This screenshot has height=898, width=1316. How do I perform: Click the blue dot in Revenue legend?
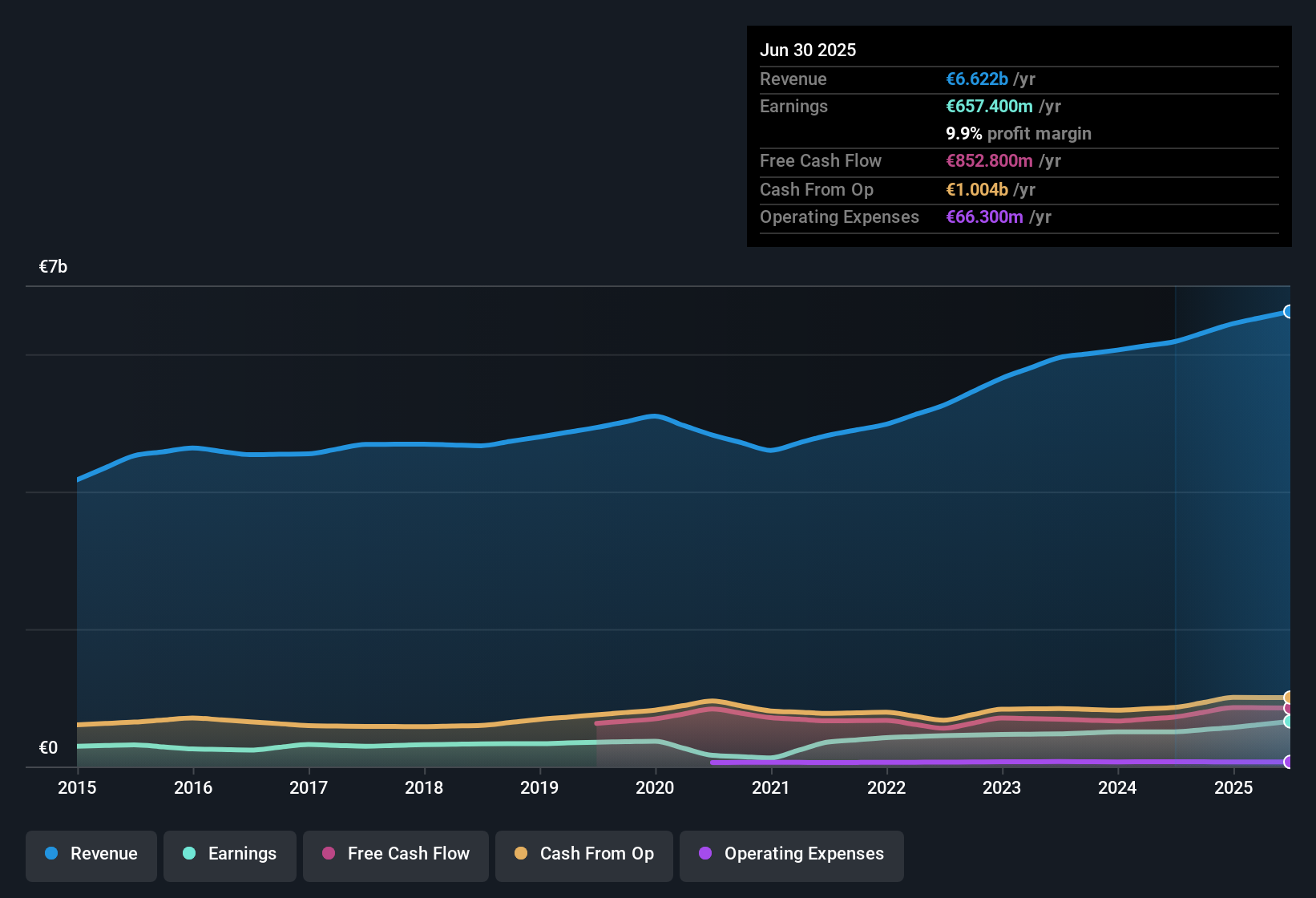pyautogui.click(x=51, y=853)
